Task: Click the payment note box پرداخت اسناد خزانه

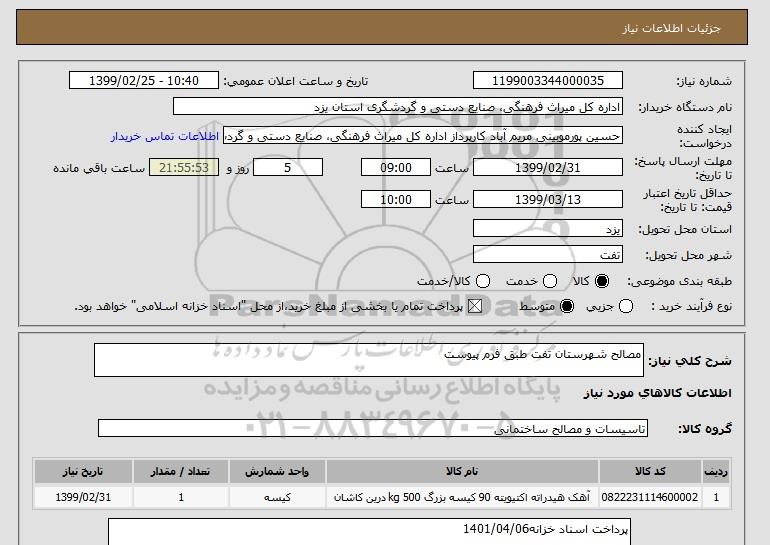Action: [369, 531]
